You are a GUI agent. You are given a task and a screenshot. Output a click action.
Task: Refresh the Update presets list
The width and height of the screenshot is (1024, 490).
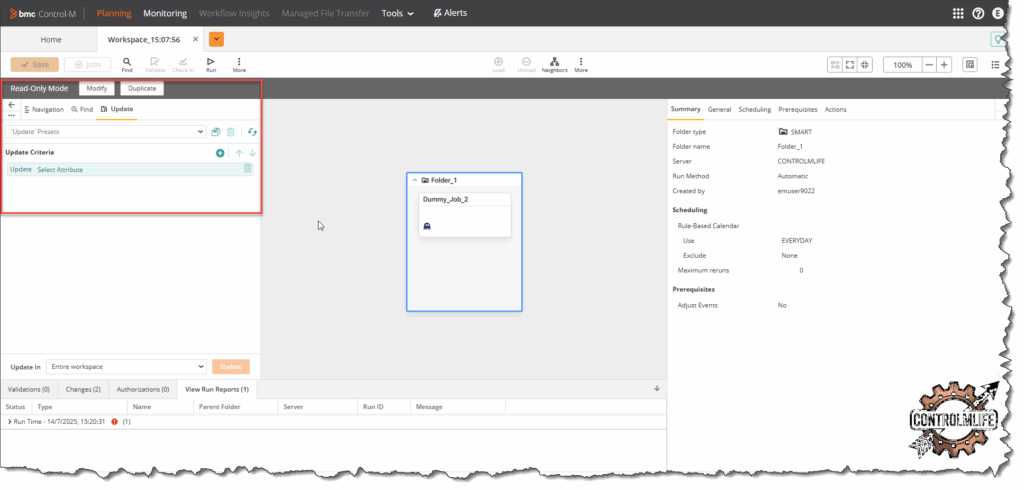coord(252,131)
